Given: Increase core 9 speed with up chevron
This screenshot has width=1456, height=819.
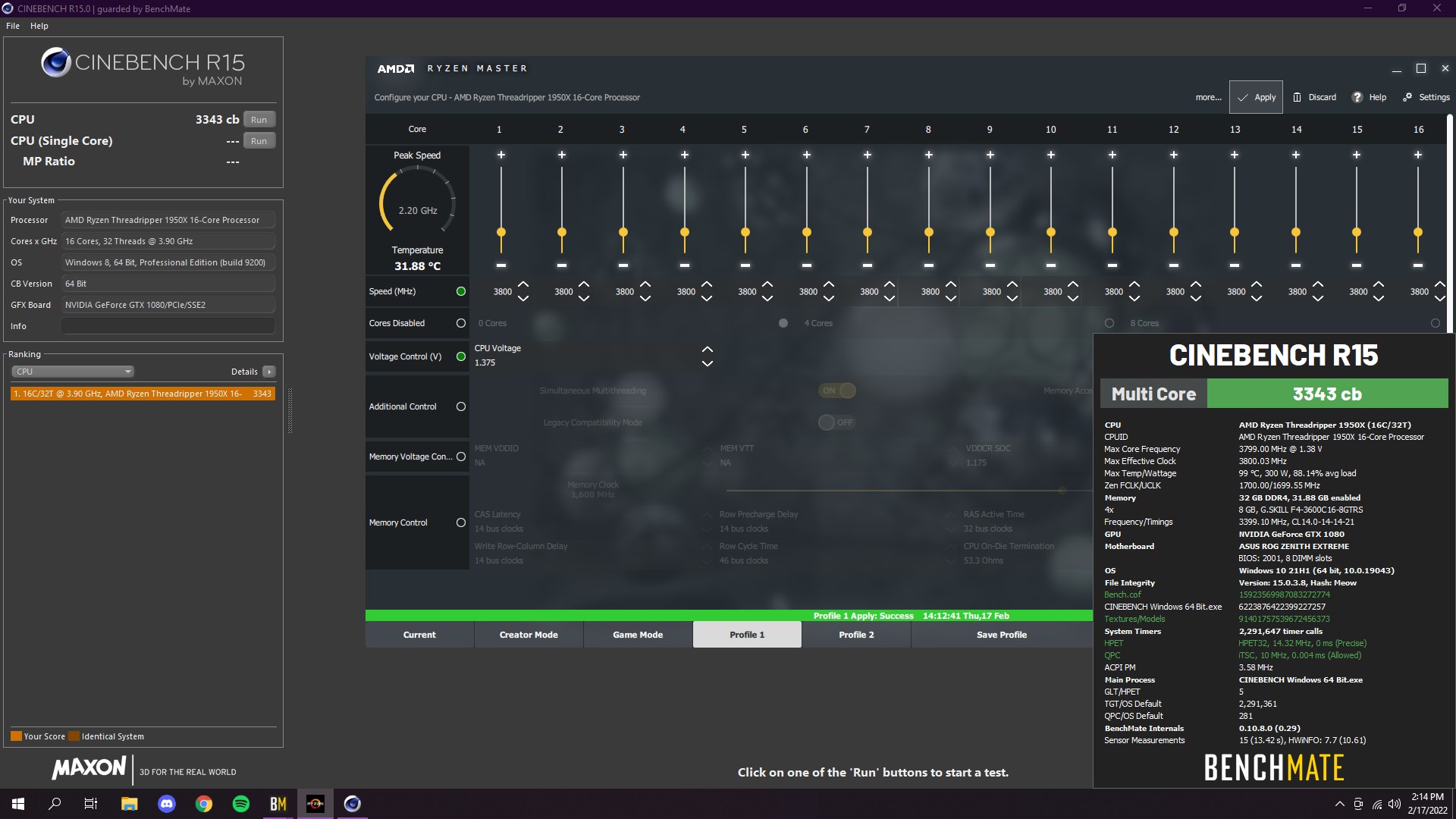Looking at the screenshot, I should [1012, 285].
